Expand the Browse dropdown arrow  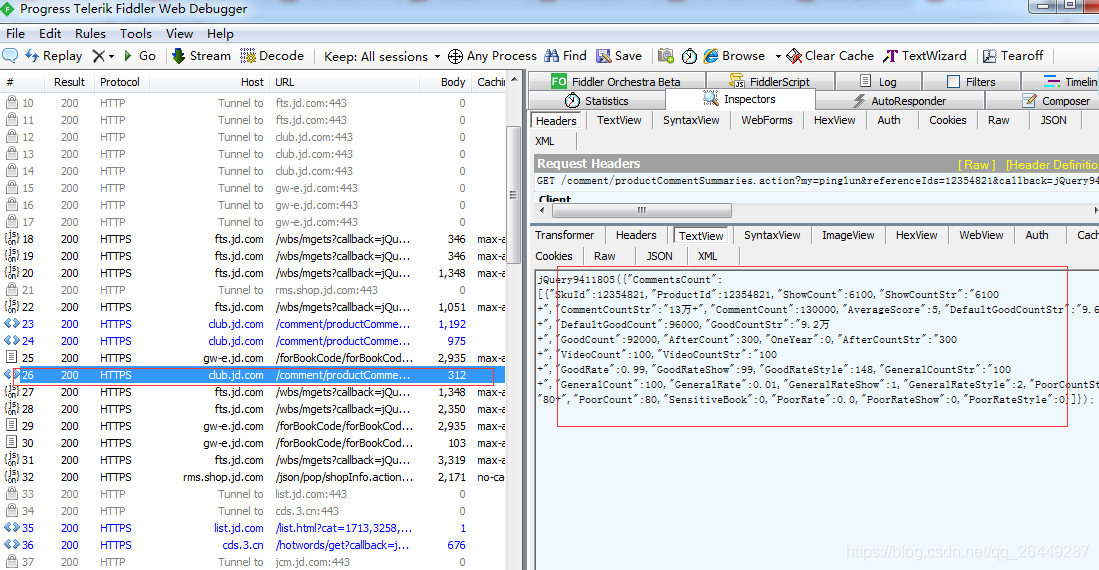click(x=778, y=56)
